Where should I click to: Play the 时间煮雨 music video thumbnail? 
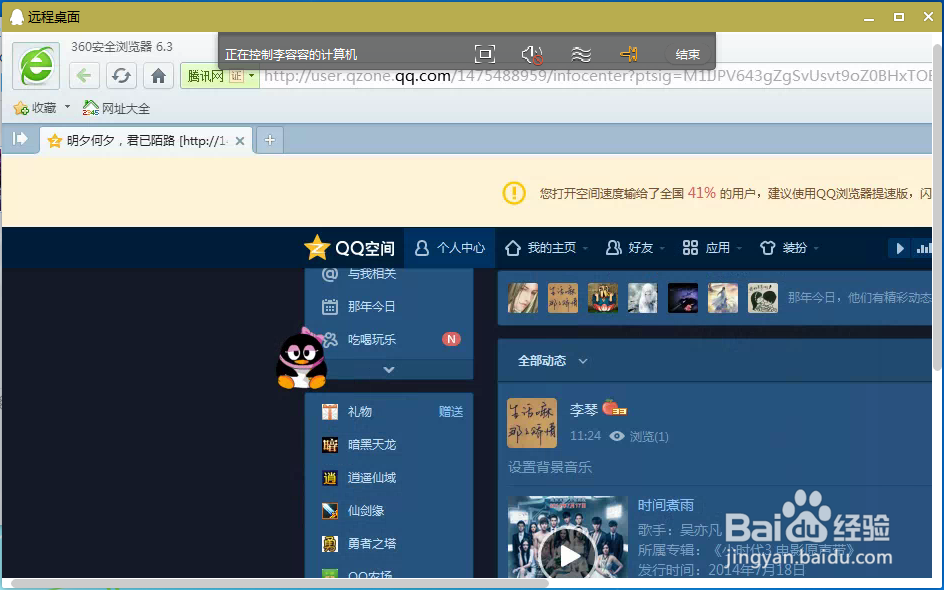pyautogui.click(x=568, y=536)
